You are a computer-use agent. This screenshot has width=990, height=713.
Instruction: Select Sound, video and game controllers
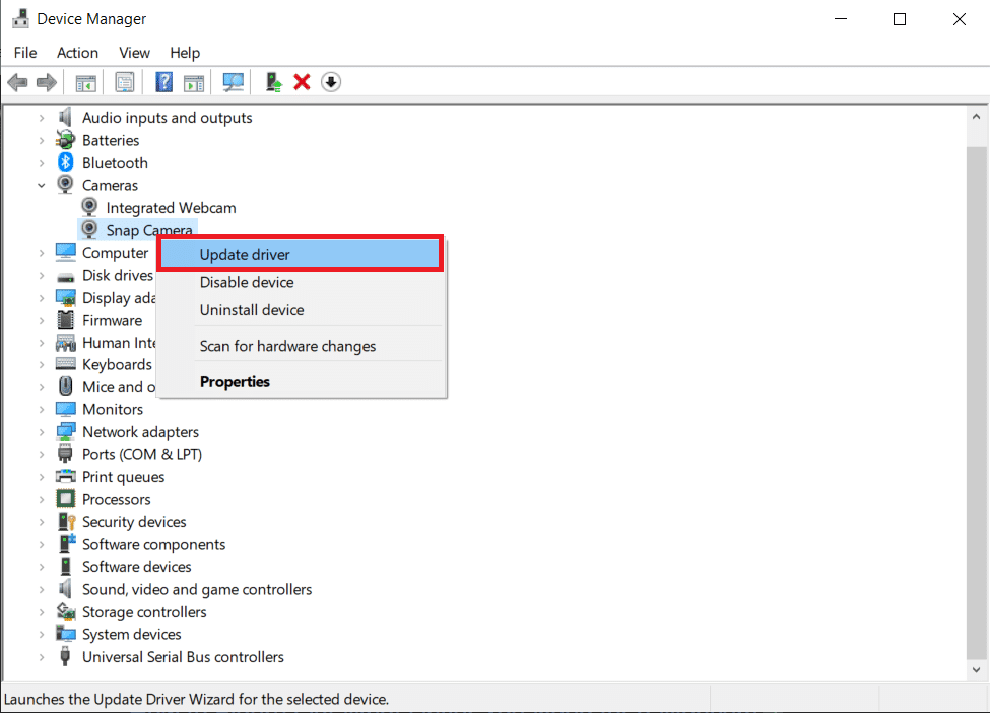[x=196, y=589]
